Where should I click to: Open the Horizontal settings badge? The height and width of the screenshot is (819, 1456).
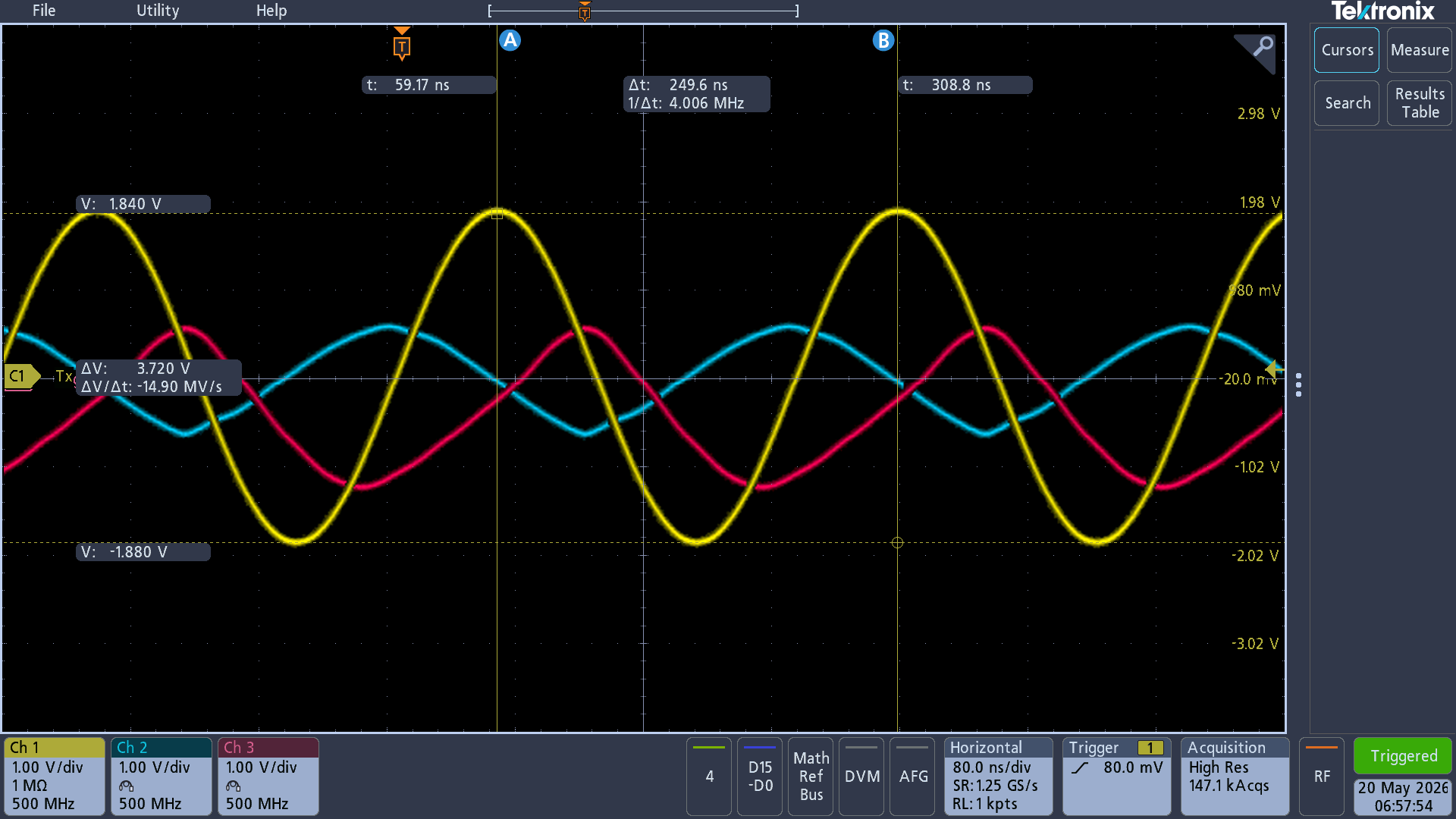click(x=999, y=777)
